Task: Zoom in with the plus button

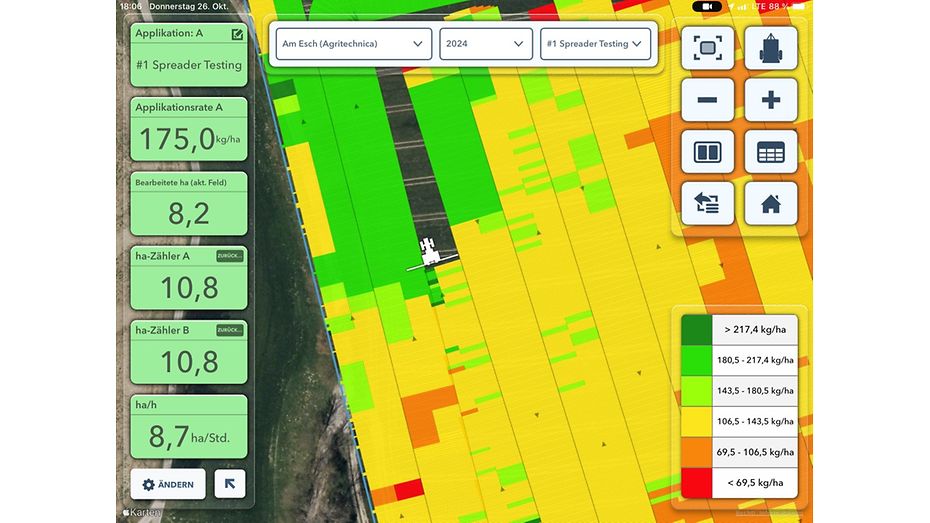Action: coord(770,100)
